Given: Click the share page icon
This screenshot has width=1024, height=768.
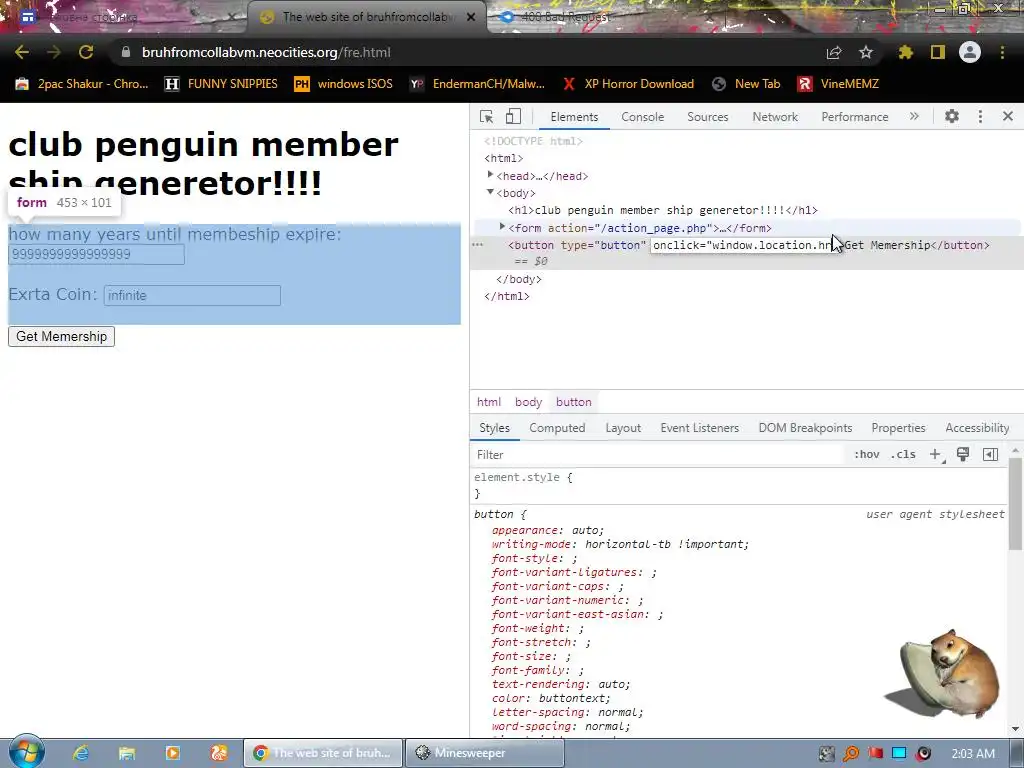Looking at the screenshot, I should pyautogui.click(x=834, y=52).
